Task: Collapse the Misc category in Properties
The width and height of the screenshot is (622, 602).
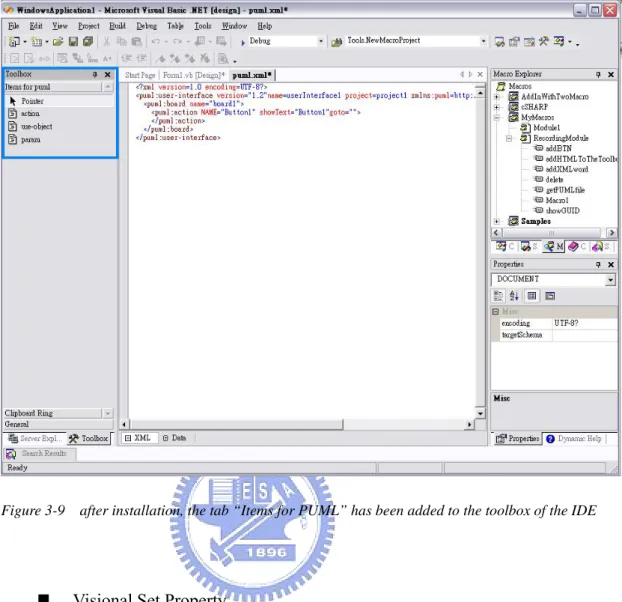Action: (495, 312)
